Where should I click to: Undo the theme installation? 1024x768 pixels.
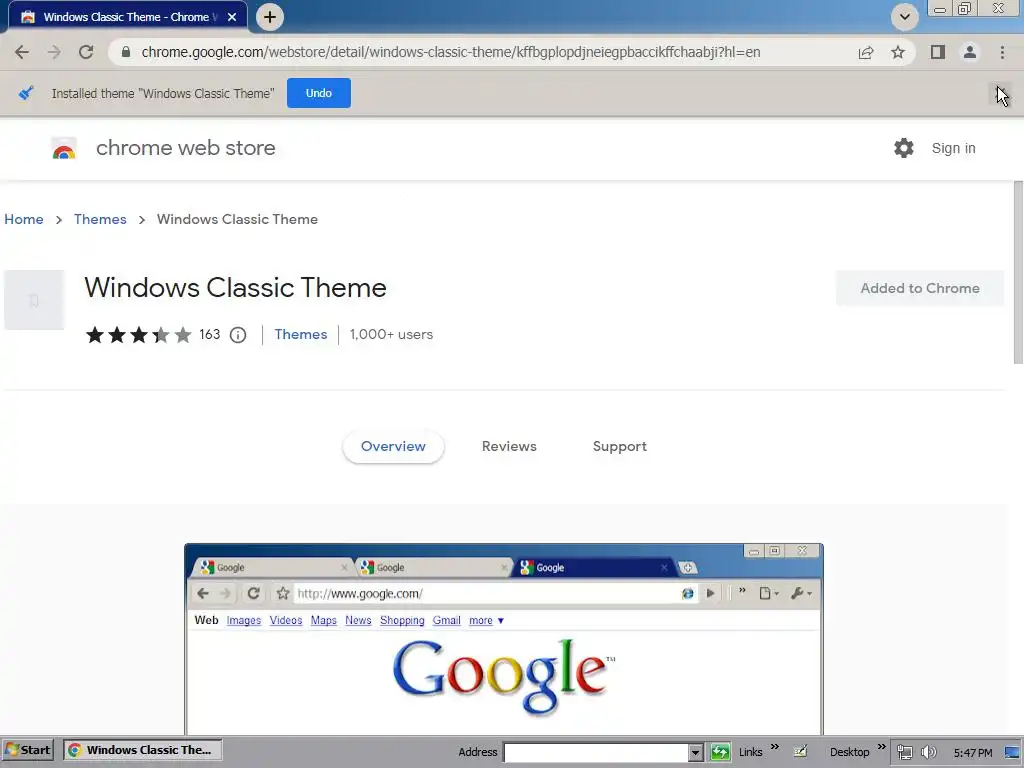319,93
